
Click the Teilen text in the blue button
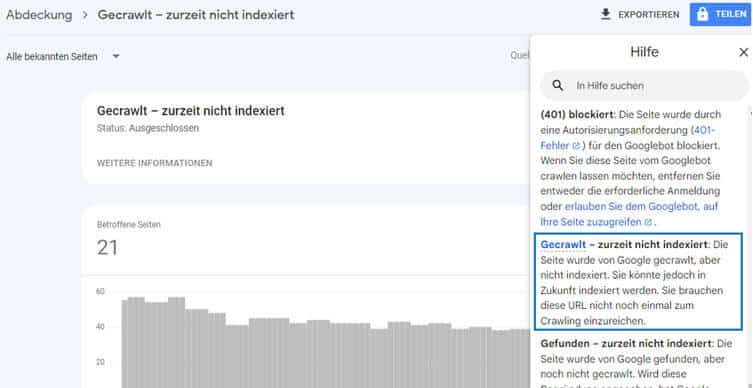tap(731, 14)
